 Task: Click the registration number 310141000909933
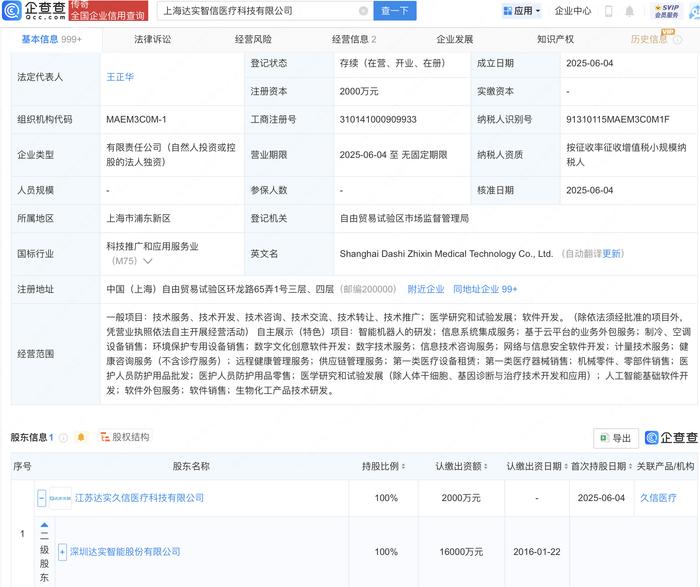378,120
